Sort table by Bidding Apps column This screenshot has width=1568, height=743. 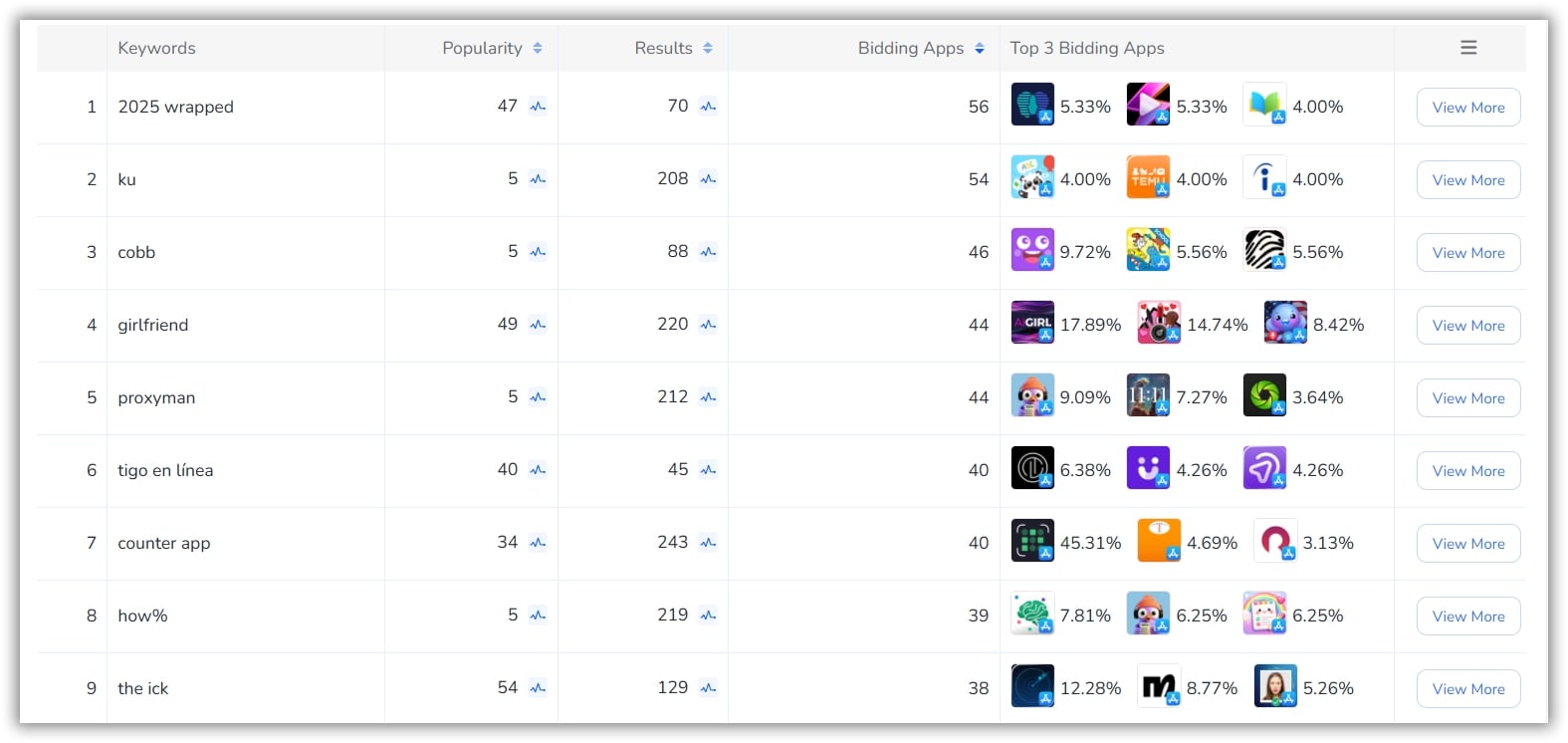pyautogui.click(x=980, y=48)
